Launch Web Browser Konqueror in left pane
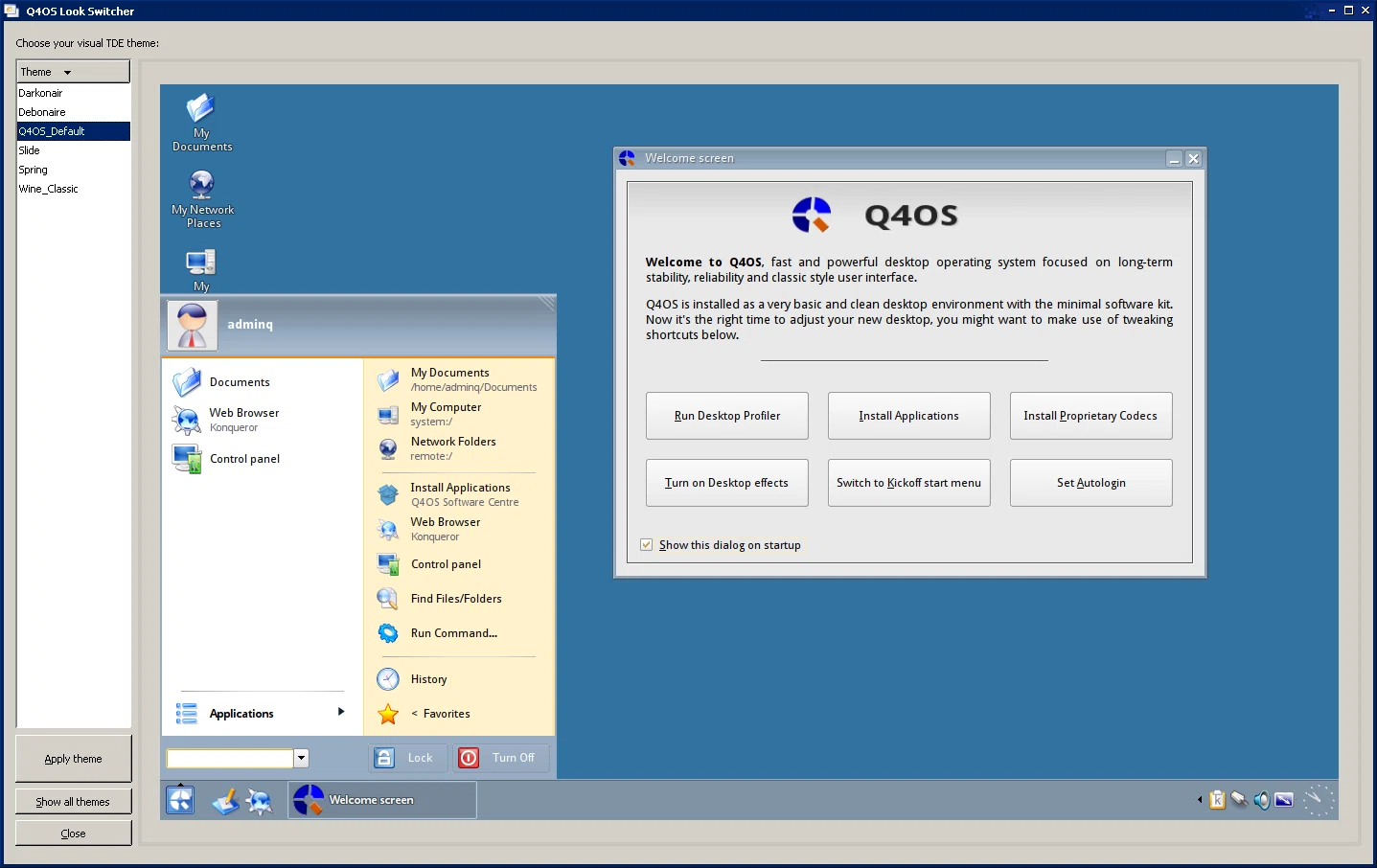This screenshot has width=1377, height=868. pyautogui.click(x=262, y=420)
